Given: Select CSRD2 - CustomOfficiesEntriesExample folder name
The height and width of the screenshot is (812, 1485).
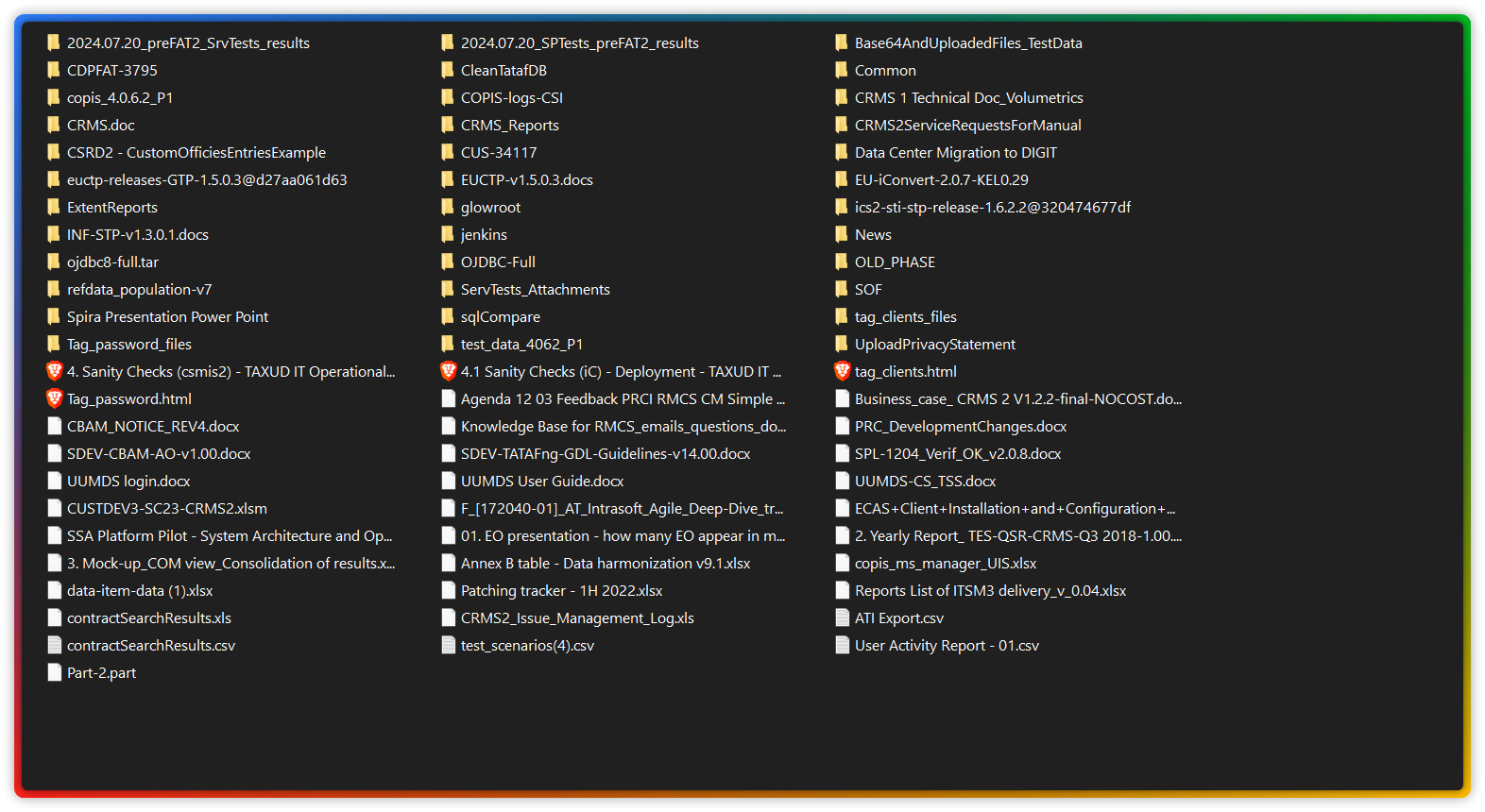Looking at the screenshot, I should (x=196, y=153).
